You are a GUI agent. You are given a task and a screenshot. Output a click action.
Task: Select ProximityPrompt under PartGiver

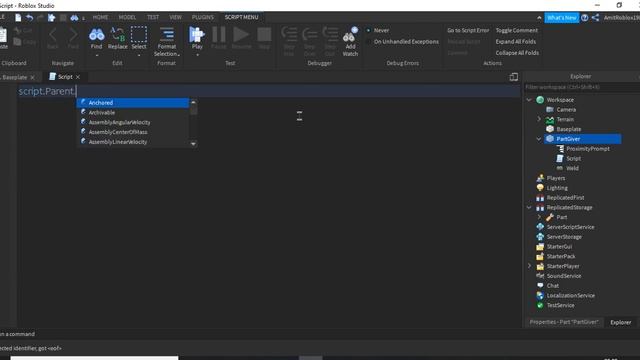tap(588, 149)
